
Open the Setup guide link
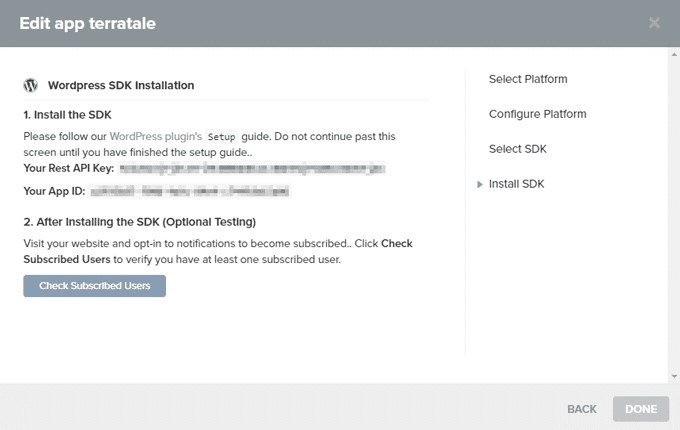coord(221,137)
